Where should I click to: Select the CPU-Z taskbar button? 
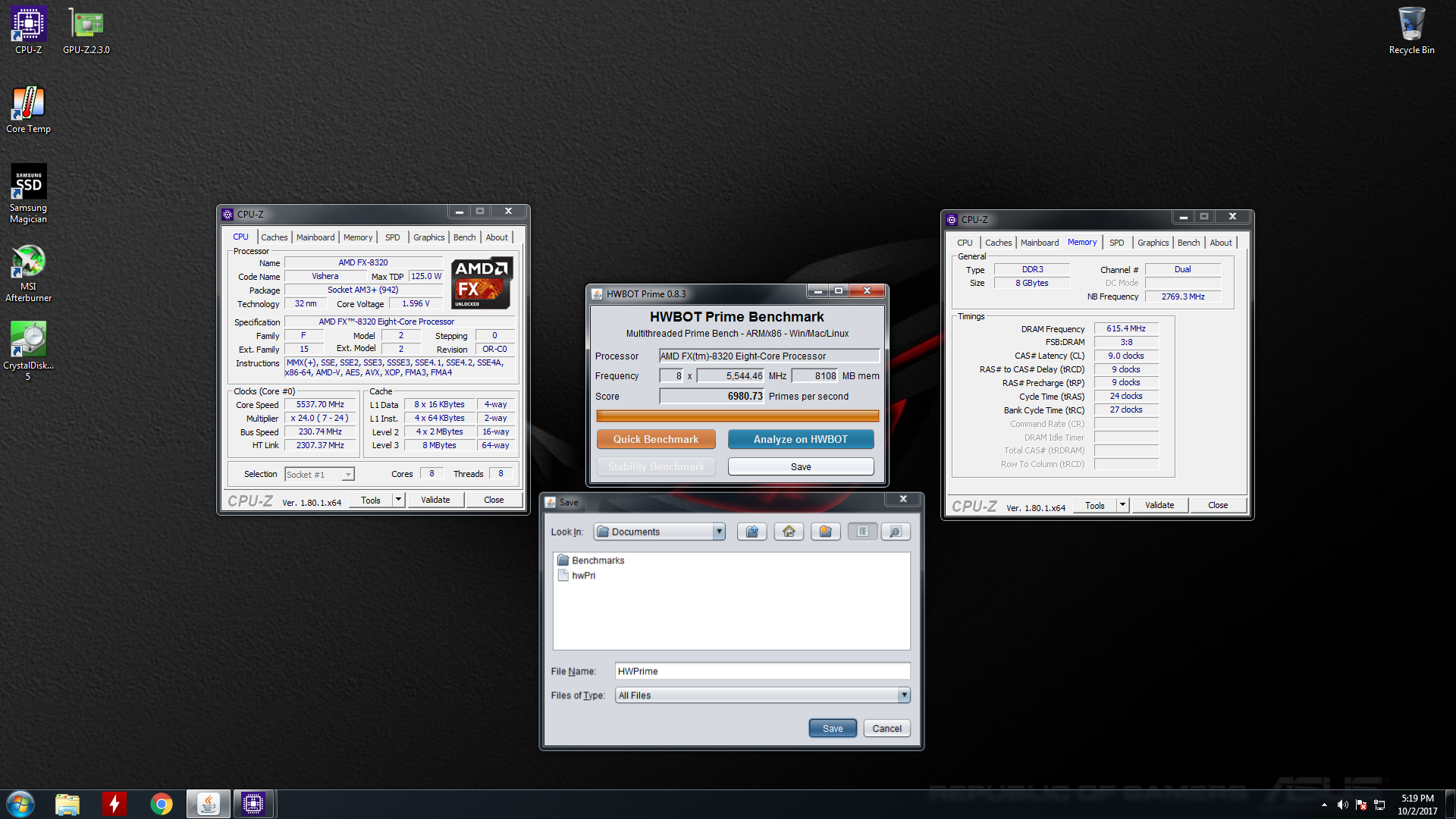click(x=253, y=804)
